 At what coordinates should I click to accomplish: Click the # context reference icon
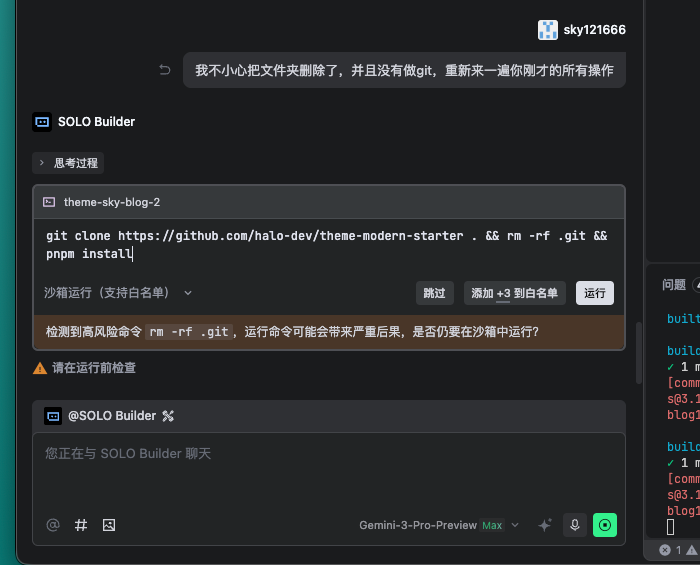click(x=81, y=525)
